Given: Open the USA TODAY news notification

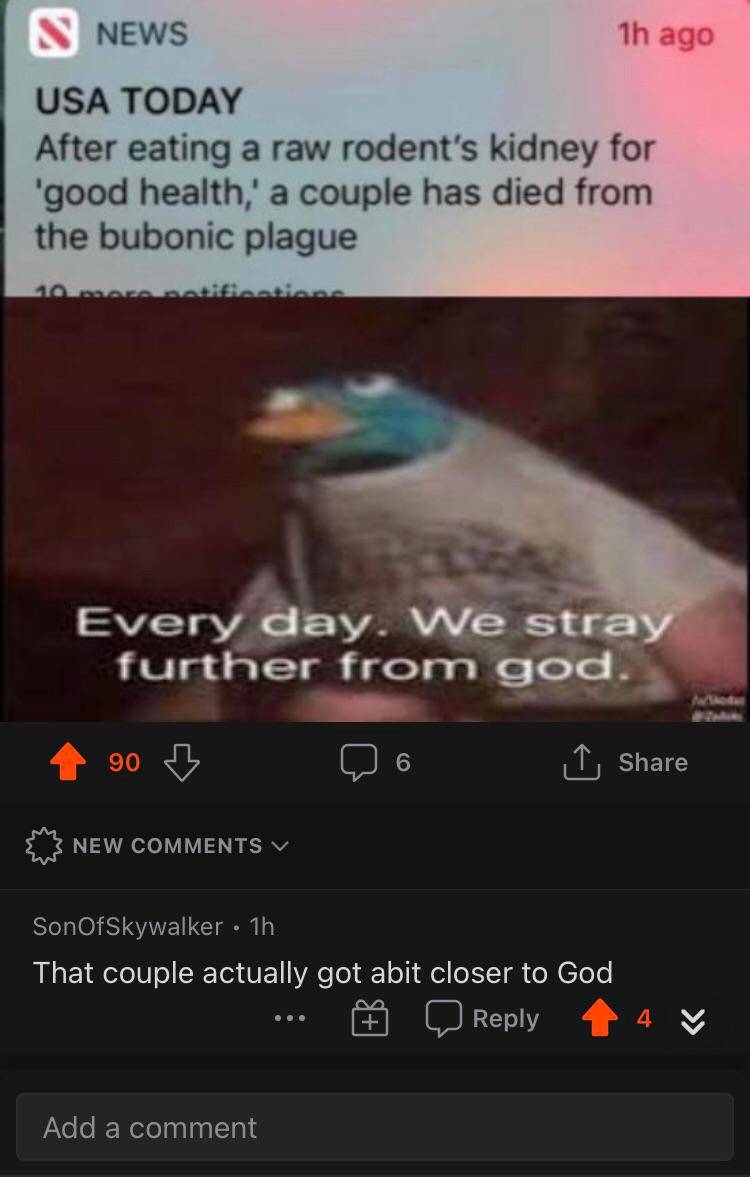Looking at the screenshot, I should (375, 148).
